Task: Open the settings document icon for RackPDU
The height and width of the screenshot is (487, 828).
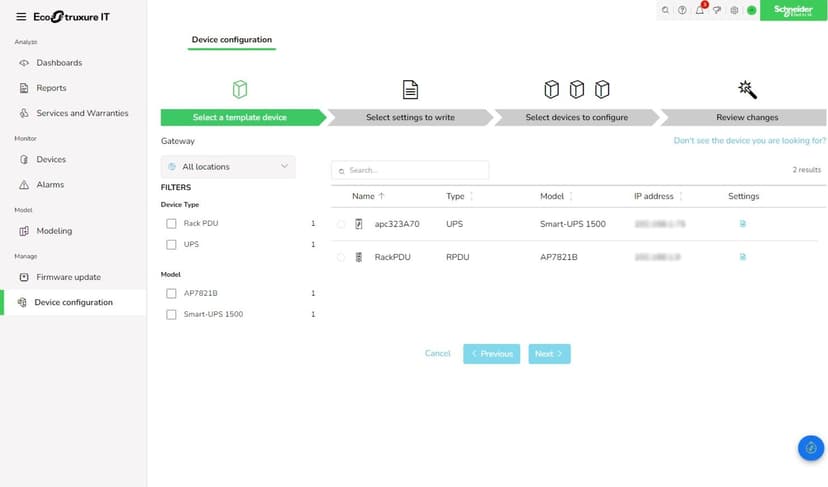Action: pos(742,257)
